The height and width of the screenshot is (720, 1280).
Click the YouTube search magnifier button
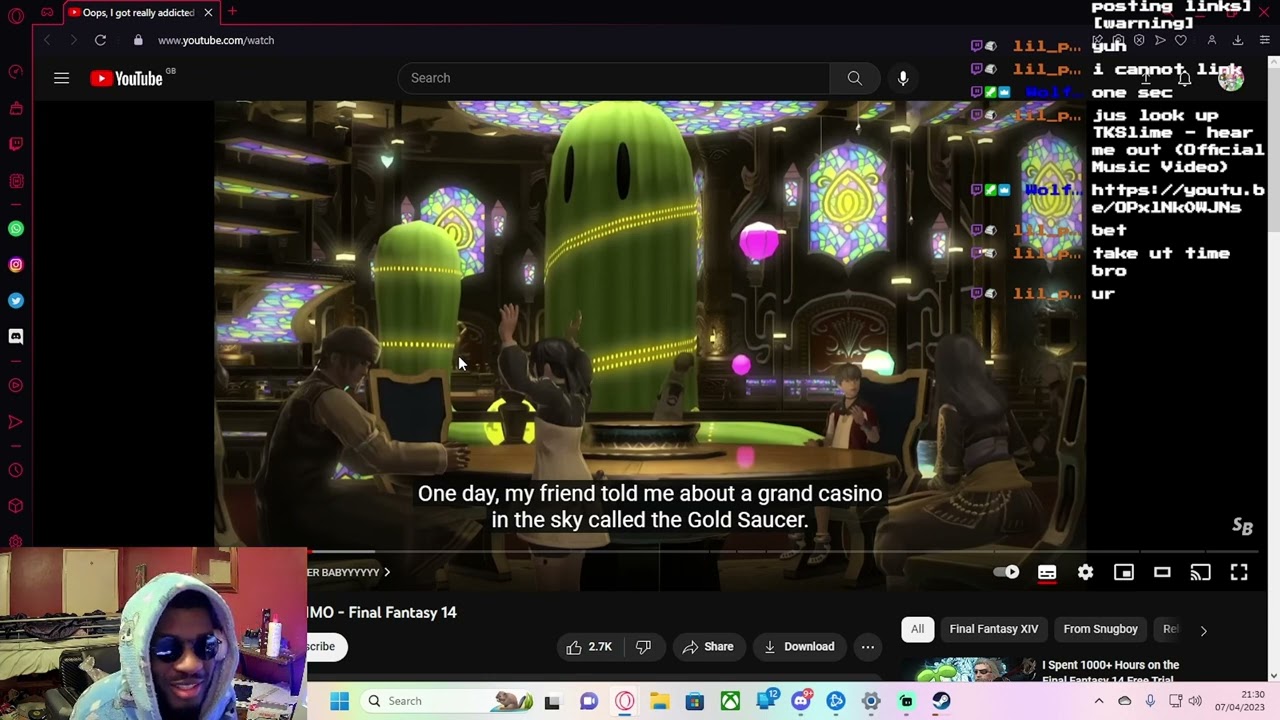click(x=854, y=78)
